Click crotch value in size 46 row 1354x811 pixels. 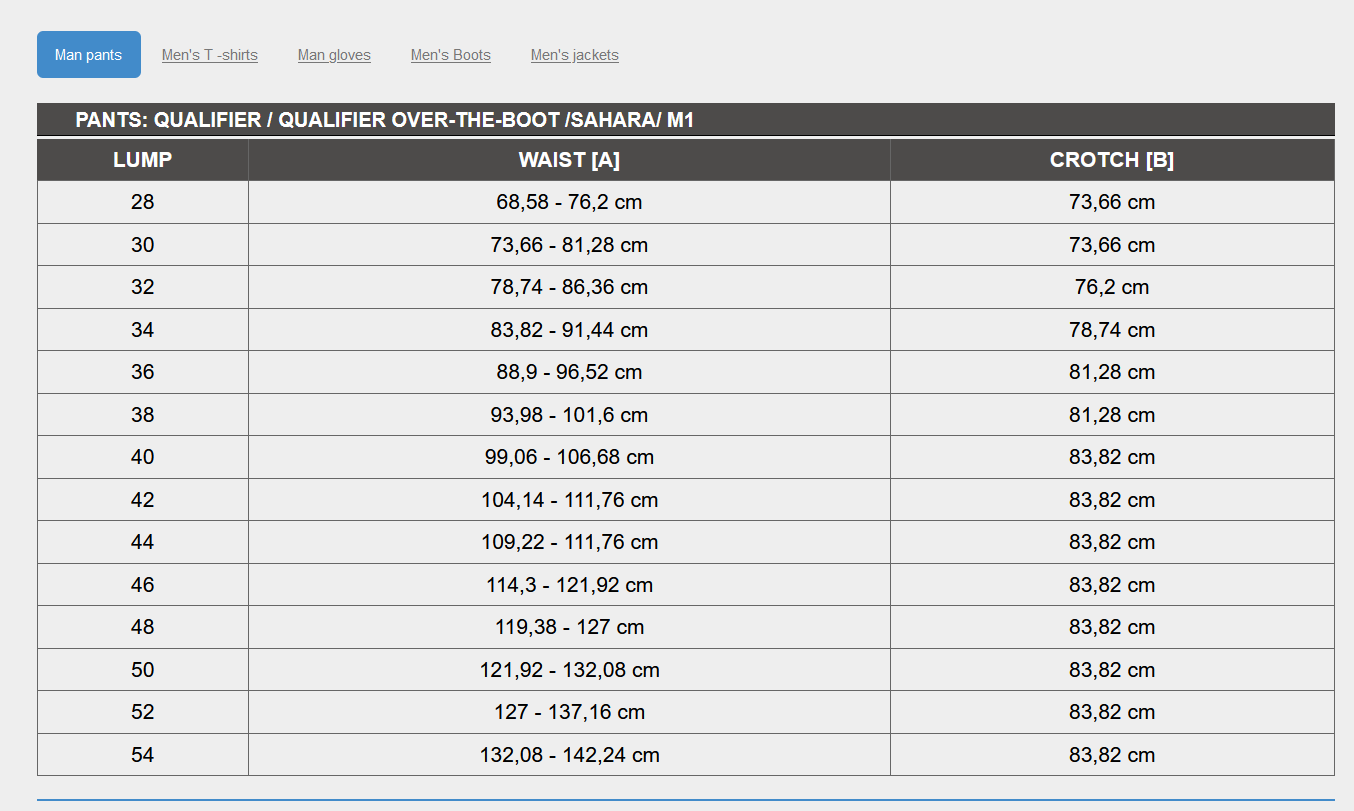[1112, 585]
